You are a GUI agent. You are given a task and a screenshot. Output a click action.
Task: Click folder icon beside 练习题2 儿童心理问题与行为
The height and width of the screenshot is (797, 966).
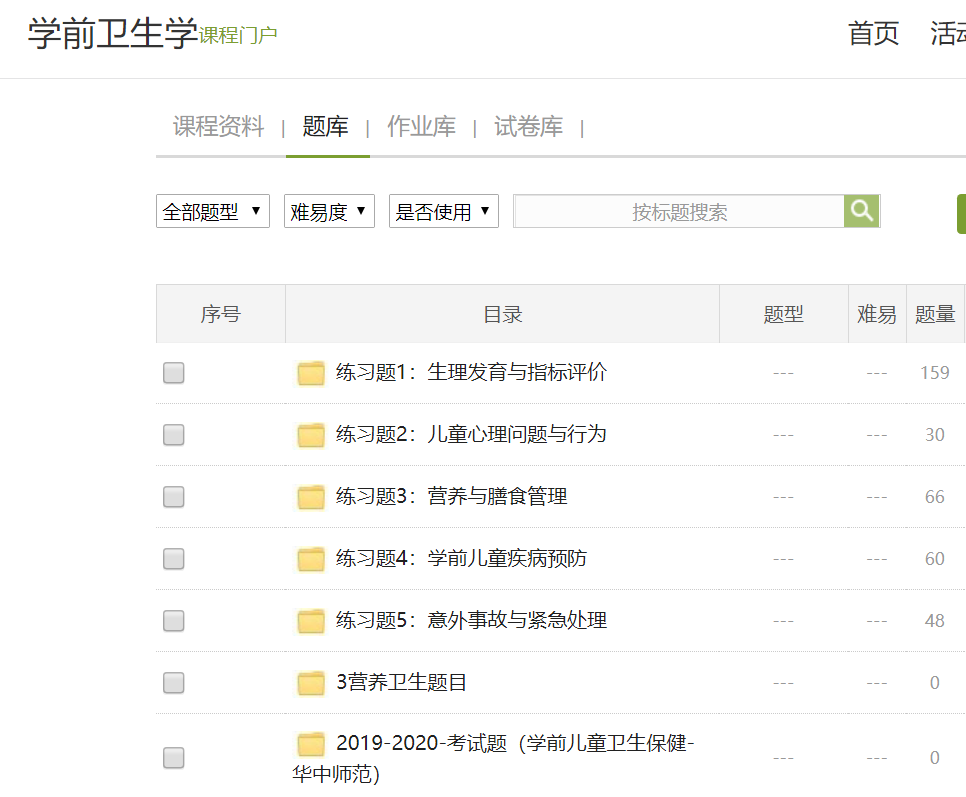tap(311, 435)
